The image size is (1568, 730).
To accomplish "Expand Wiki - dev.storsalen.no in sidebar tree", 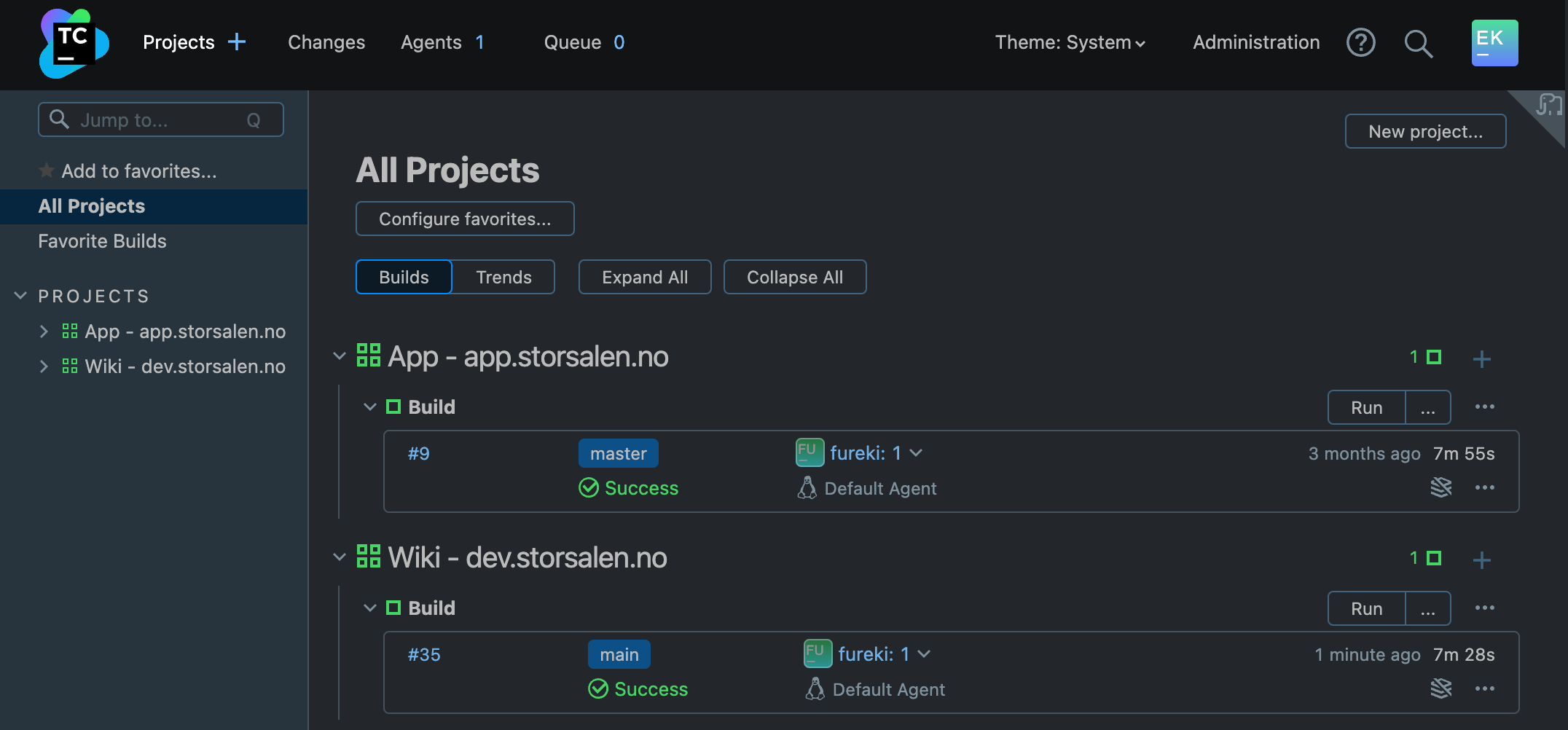I will (44, 366).
